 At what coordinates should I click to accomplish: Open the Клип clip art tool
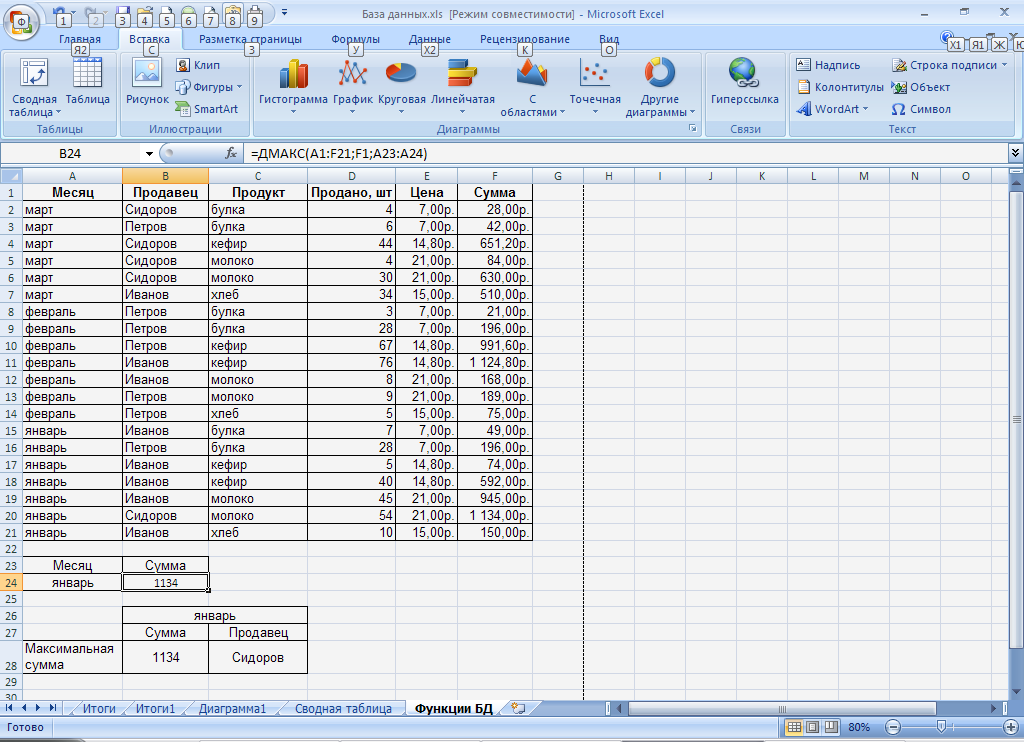pos(198,65)
